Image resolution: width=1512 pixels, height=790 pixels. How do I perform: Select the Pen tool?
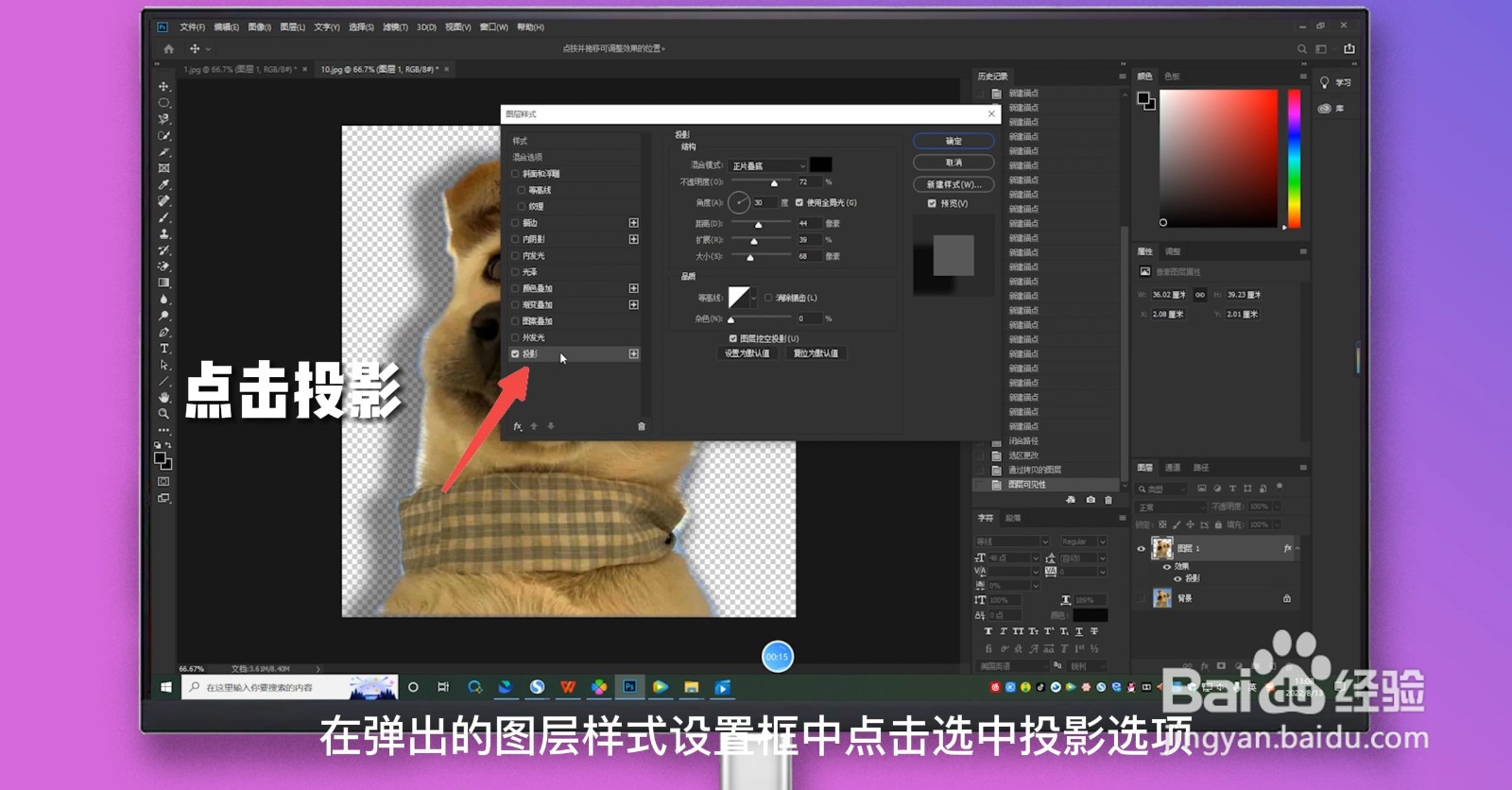pos(163,332)
